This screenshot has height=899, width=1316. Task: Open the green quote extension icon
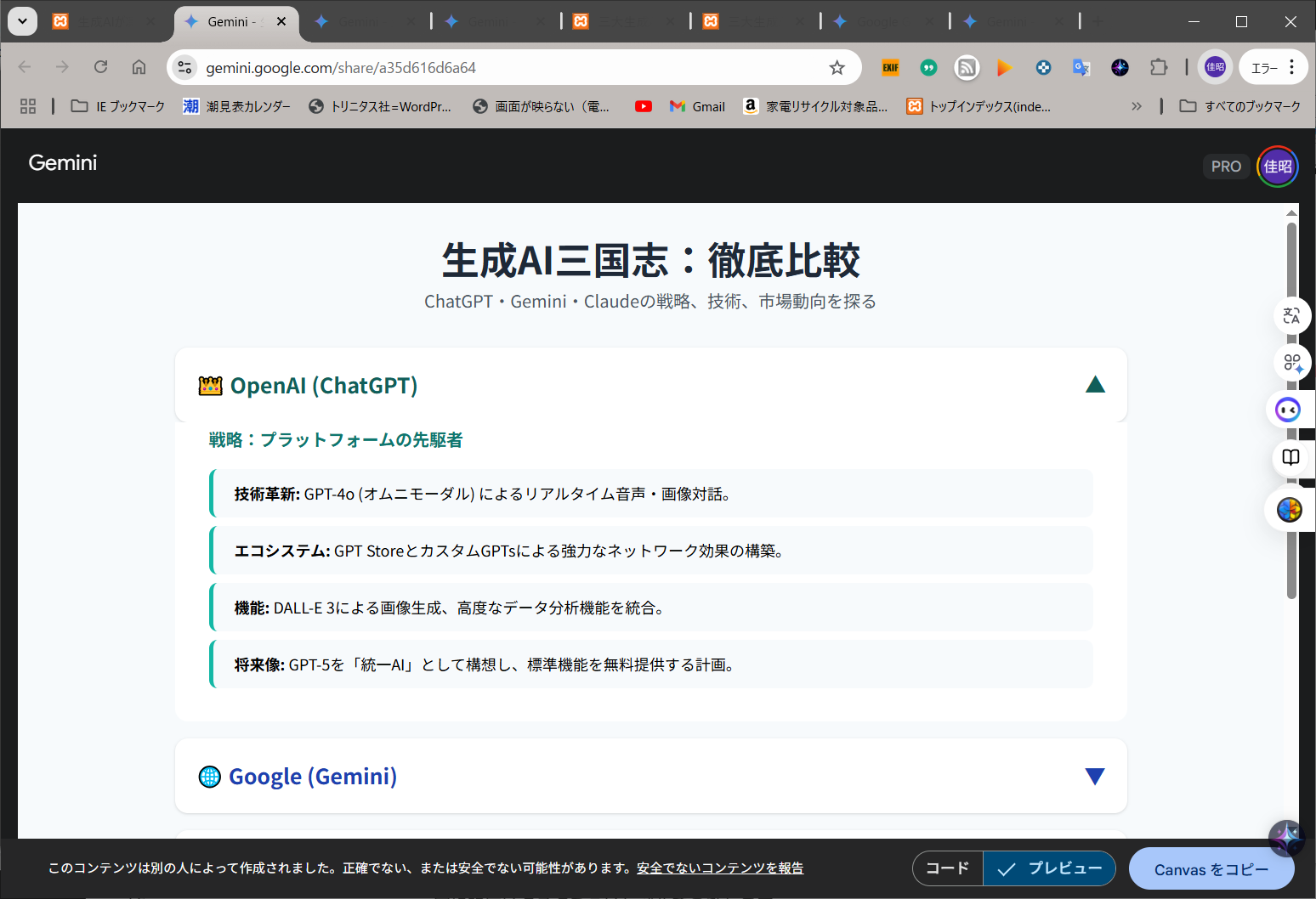[x=928, y=68]
